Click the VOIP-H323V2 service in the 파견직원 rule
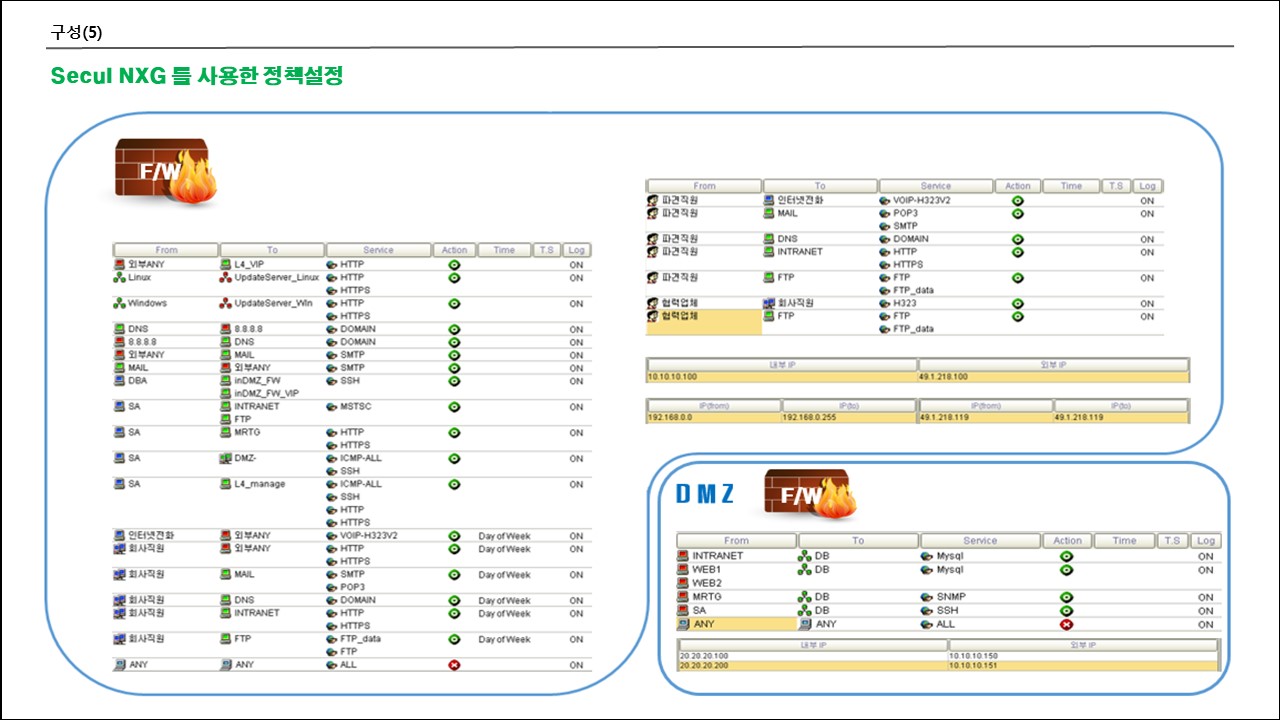 924,200
